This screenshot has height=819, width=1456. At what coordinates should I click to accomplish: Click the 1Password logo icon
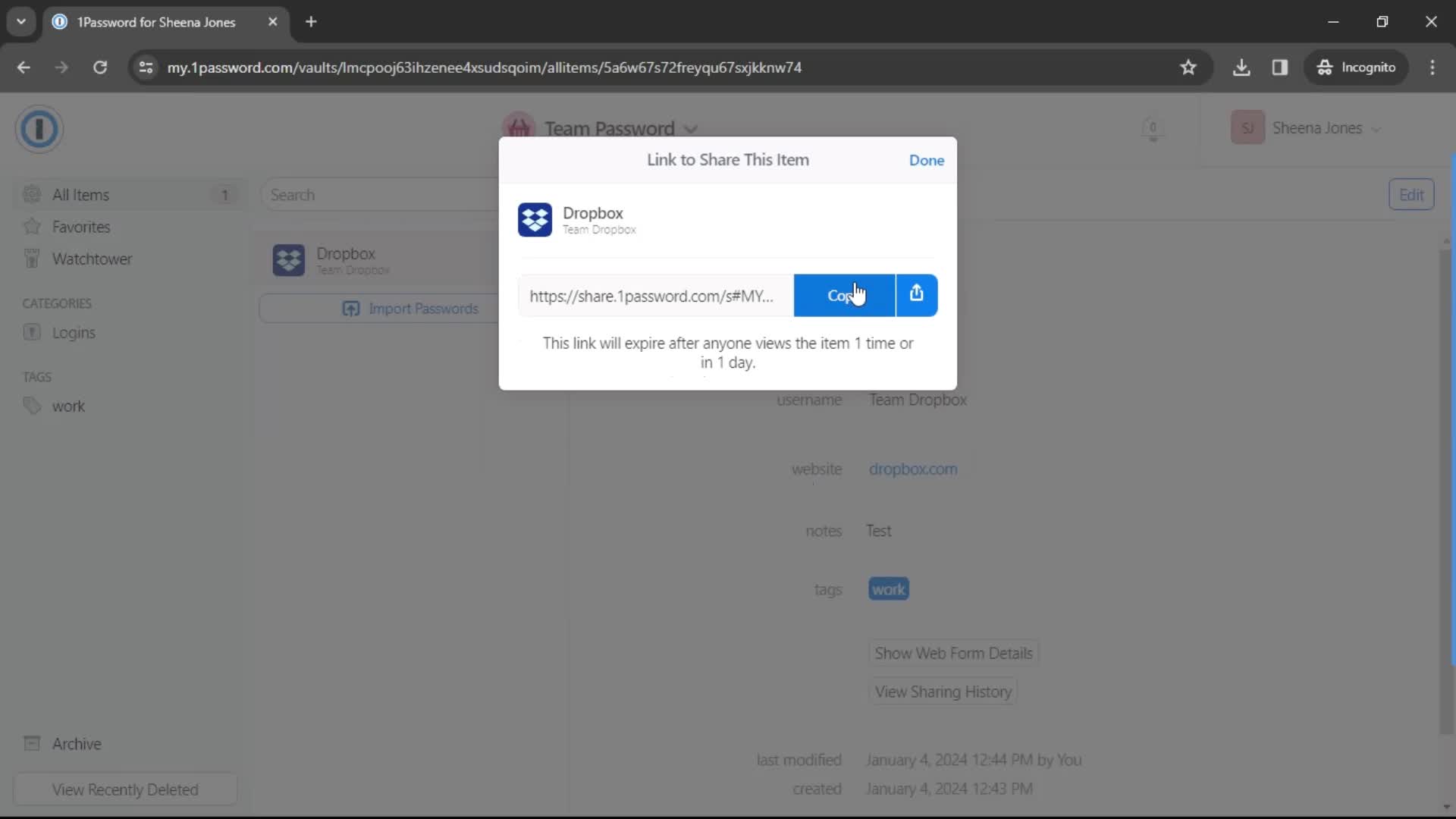pos(40,128)
